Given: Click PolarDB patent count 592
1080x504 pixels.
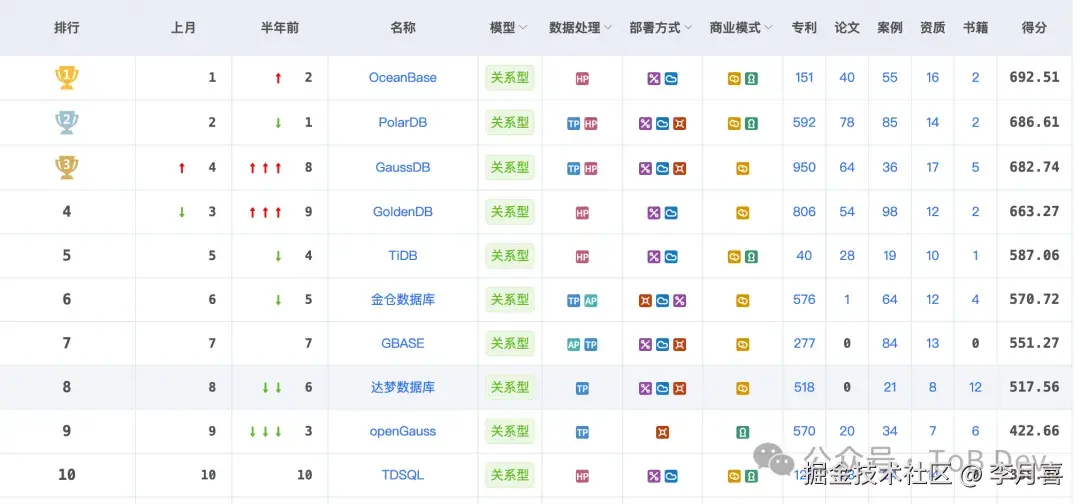Looking at the screenshot, I should pyautogui.click(x=804, y=123).
